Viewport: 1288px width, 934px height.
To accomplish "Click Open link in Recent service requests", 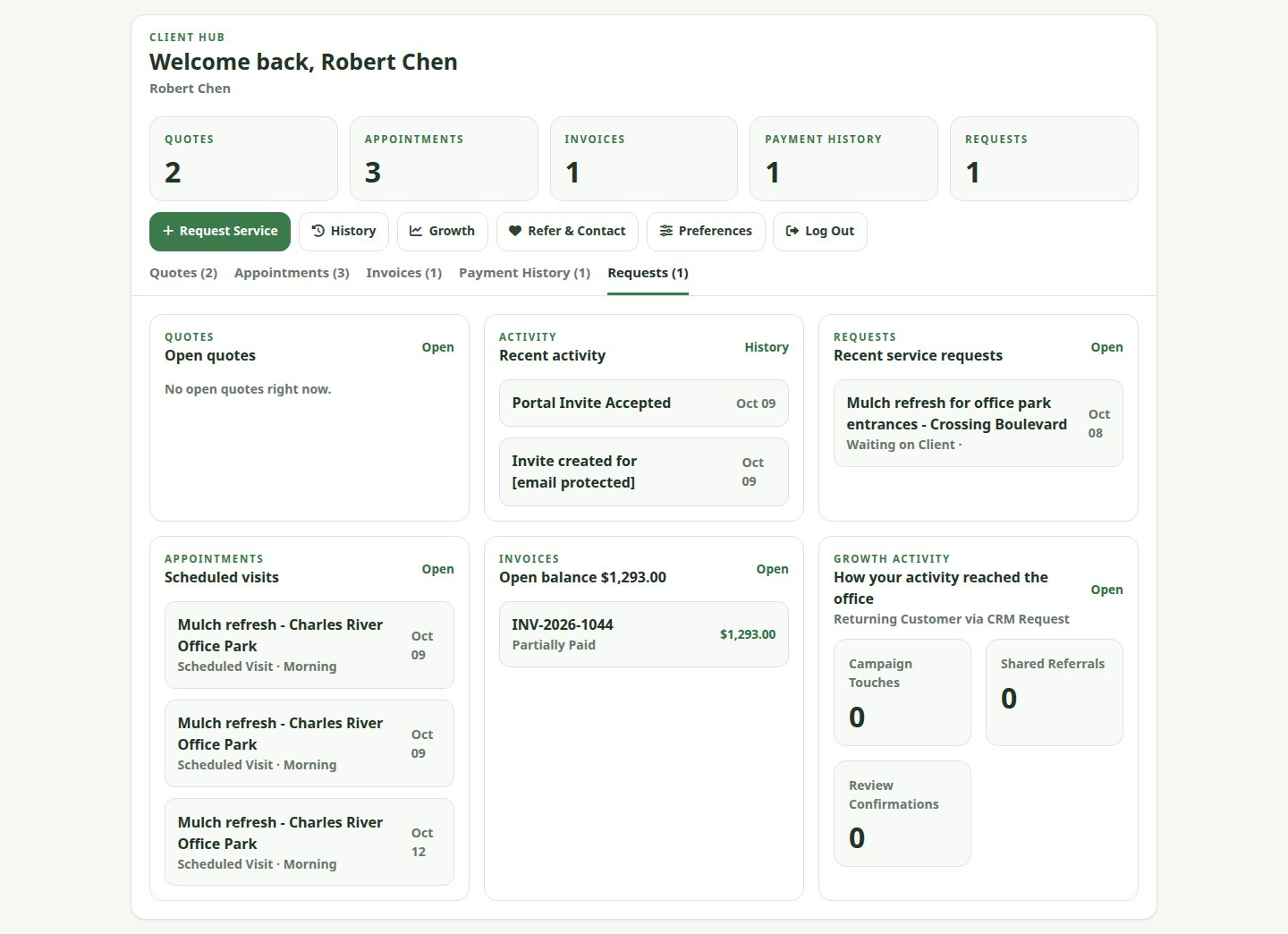I will pyautogui.click(x=1106, y=347).
